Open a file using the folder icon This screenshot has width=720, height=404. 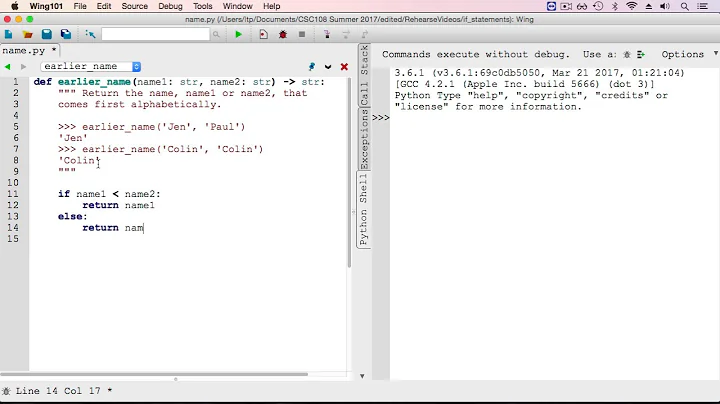pos(28,34)
